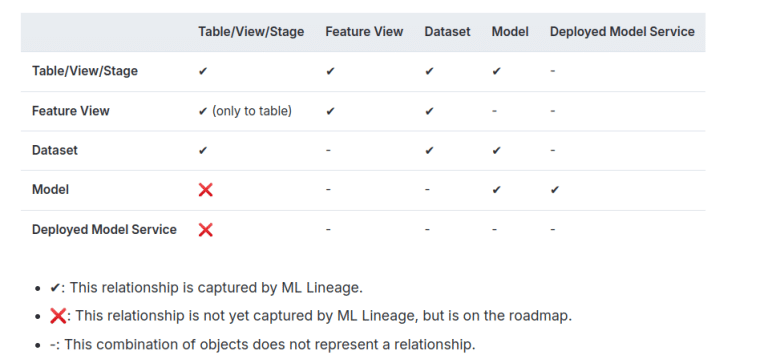Click the Dataset row label

pos(55,150)
